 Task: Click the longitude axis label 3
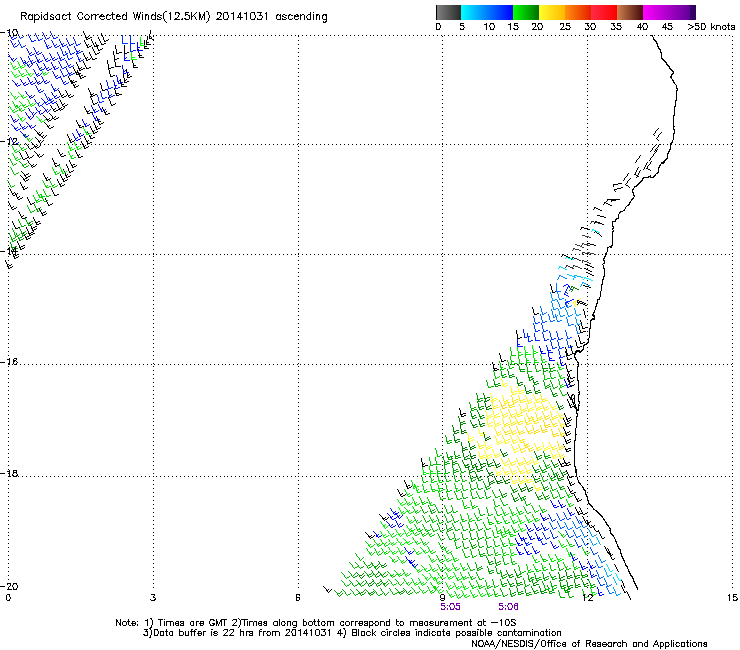point(153,598)
